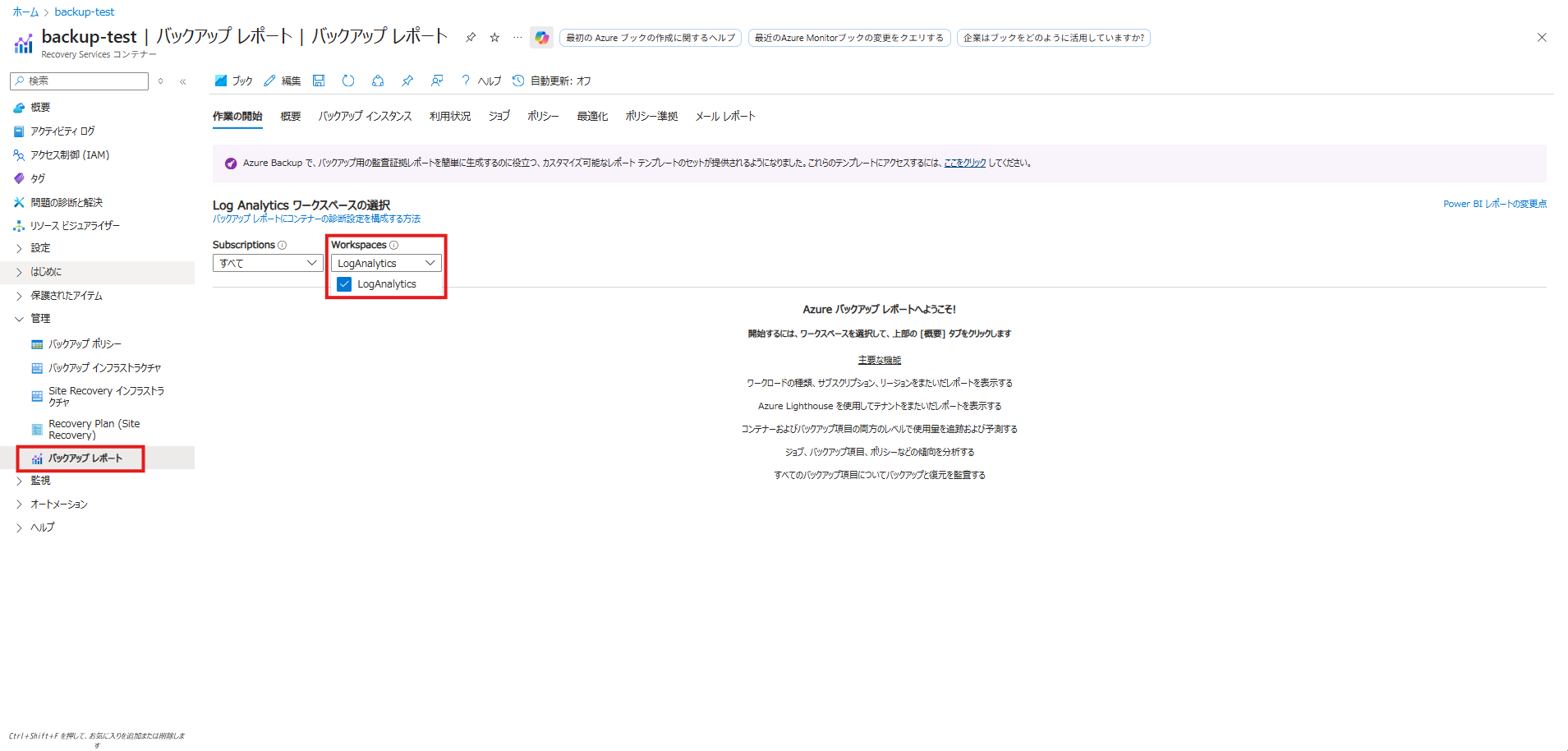Click the save icon in workbook toolbar

(319, 81)
